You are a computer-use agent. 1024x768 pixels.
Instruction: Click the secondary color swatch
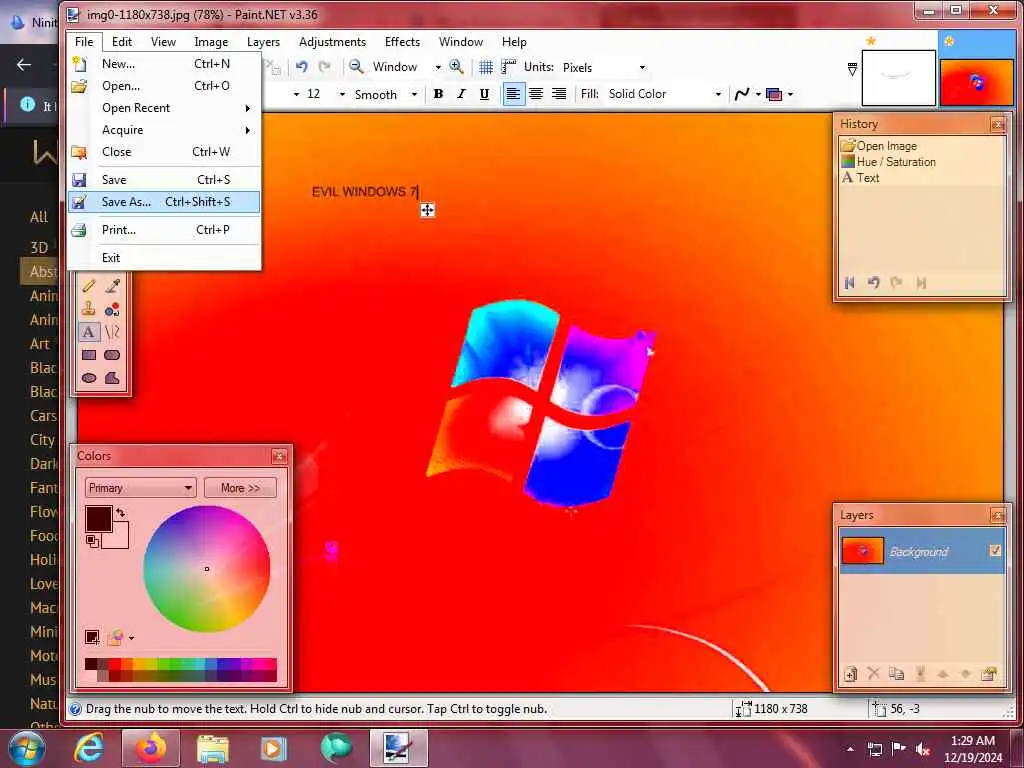[x=120, y=539]
